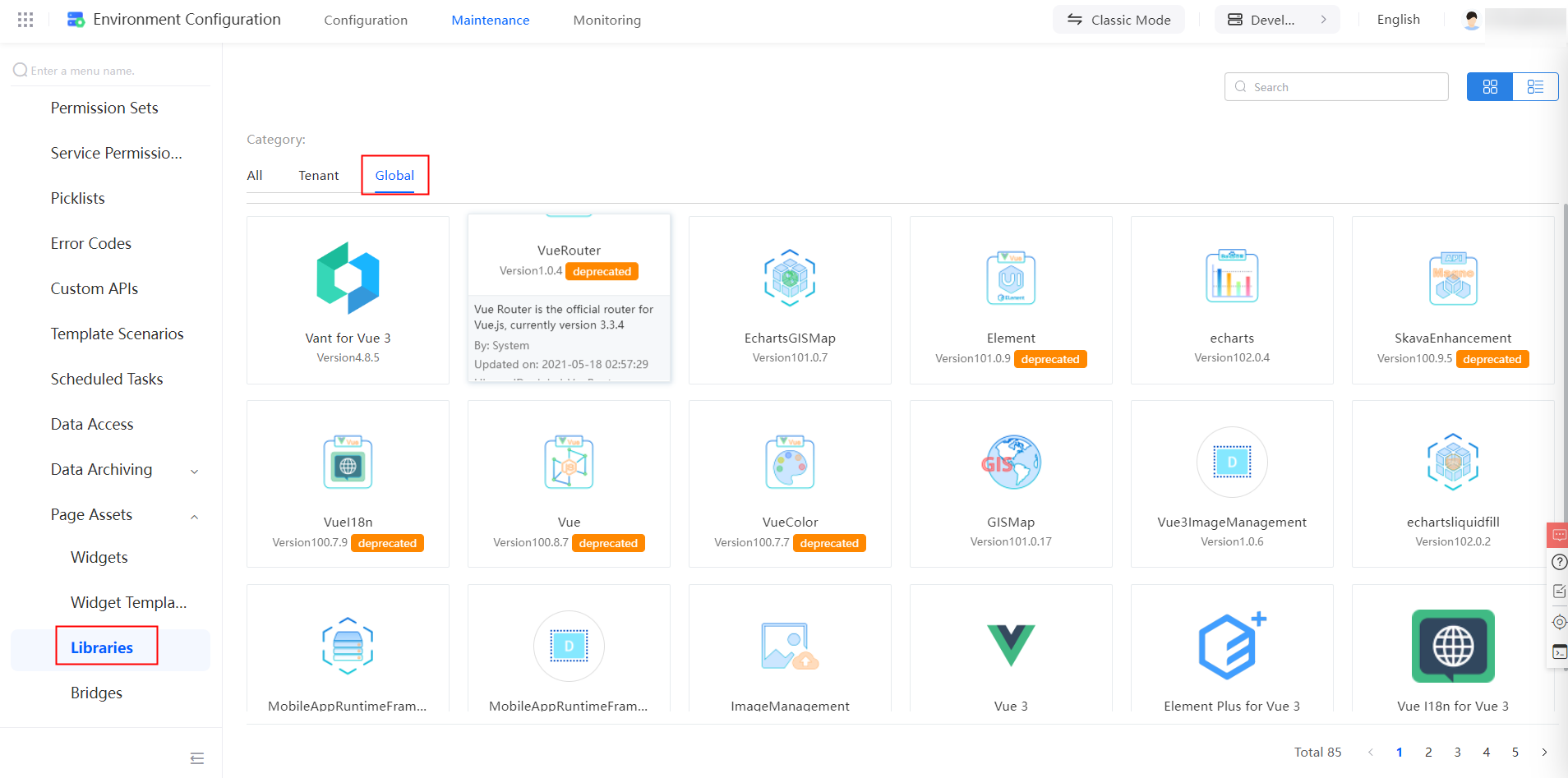Open Widgets under Page Assets

(99, 557)
